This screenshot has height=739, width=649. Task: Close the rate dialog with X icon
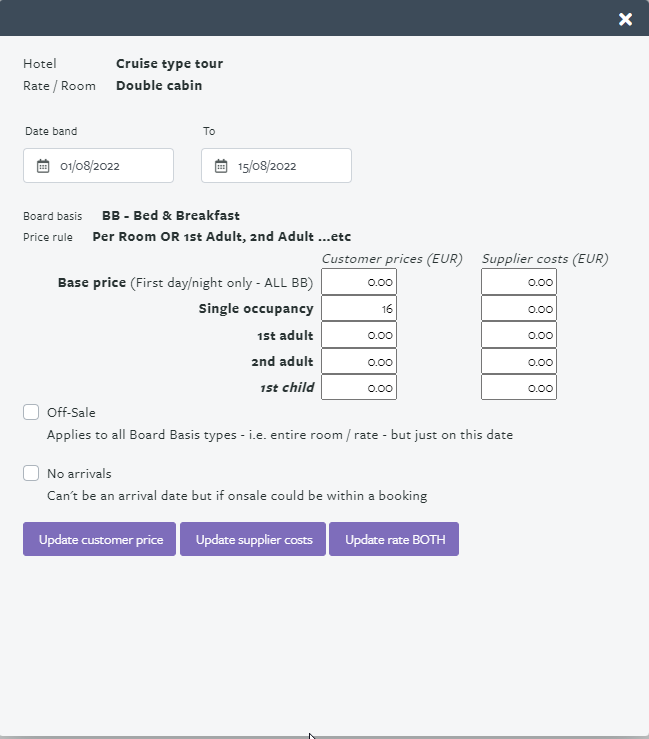[x=625, y=19]
